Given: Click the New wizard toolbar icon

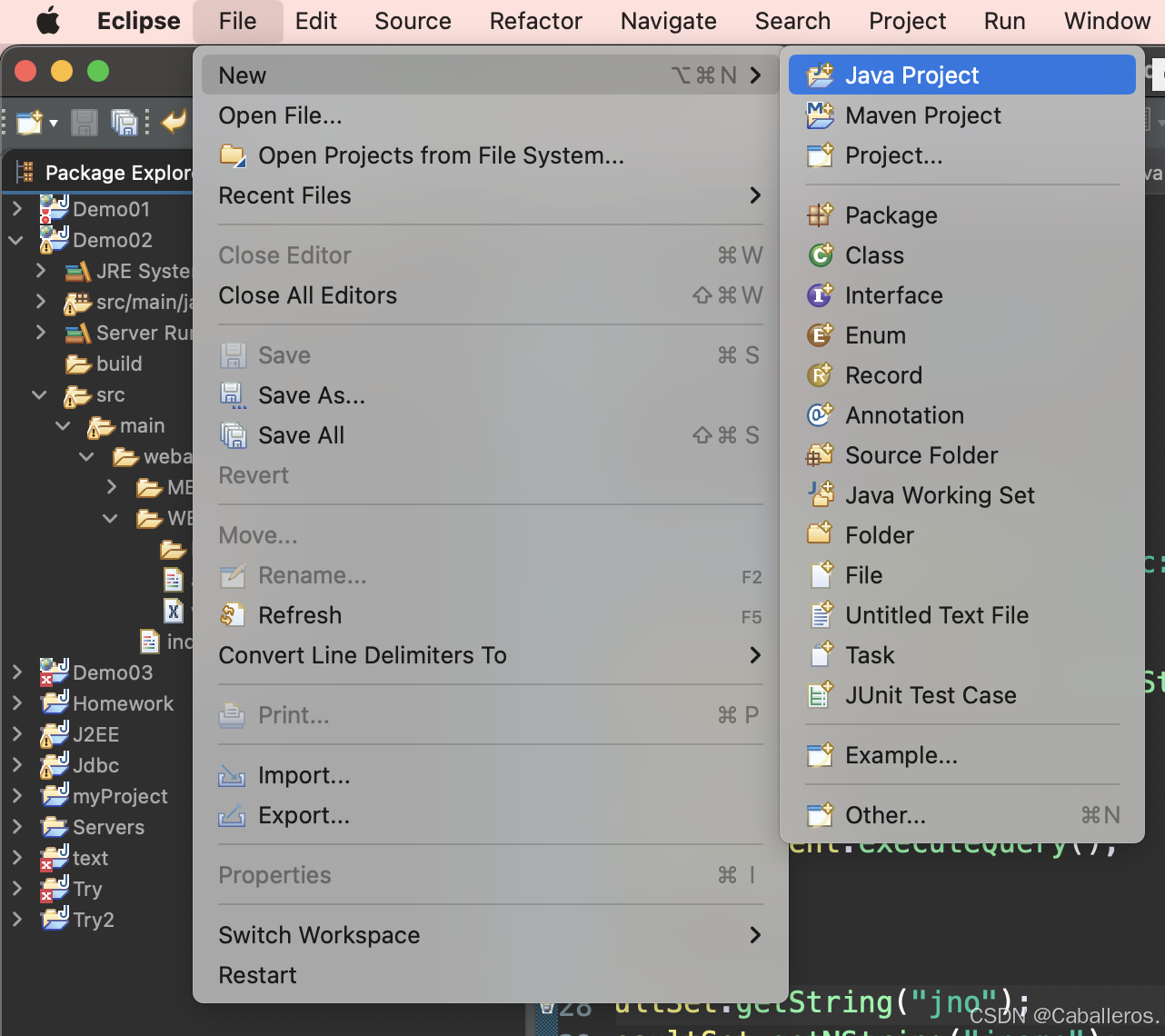Looking at the screenshot, I should [x=27, y=123].
